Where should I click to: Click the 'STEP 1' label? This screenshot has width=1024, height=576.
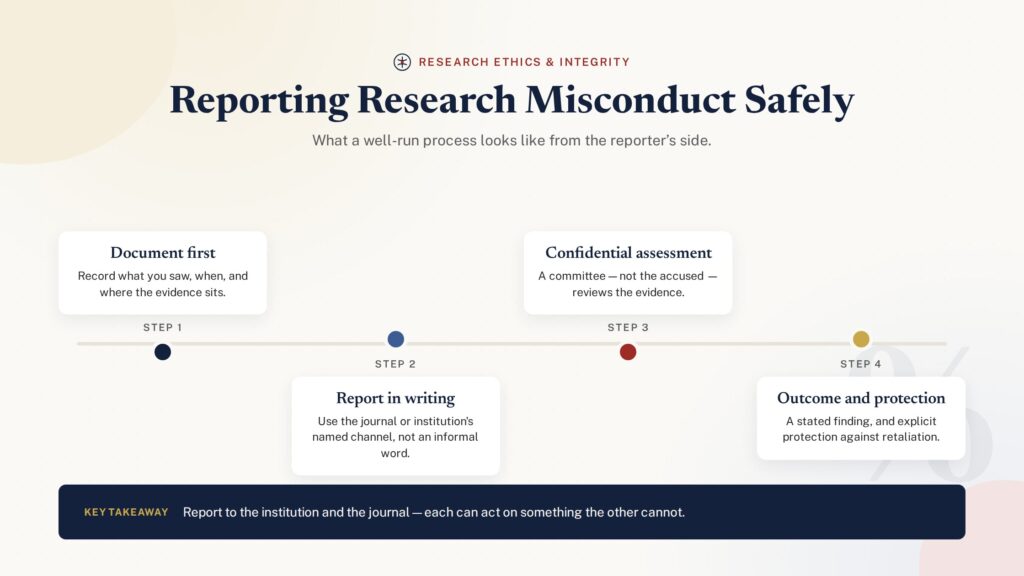163,327
